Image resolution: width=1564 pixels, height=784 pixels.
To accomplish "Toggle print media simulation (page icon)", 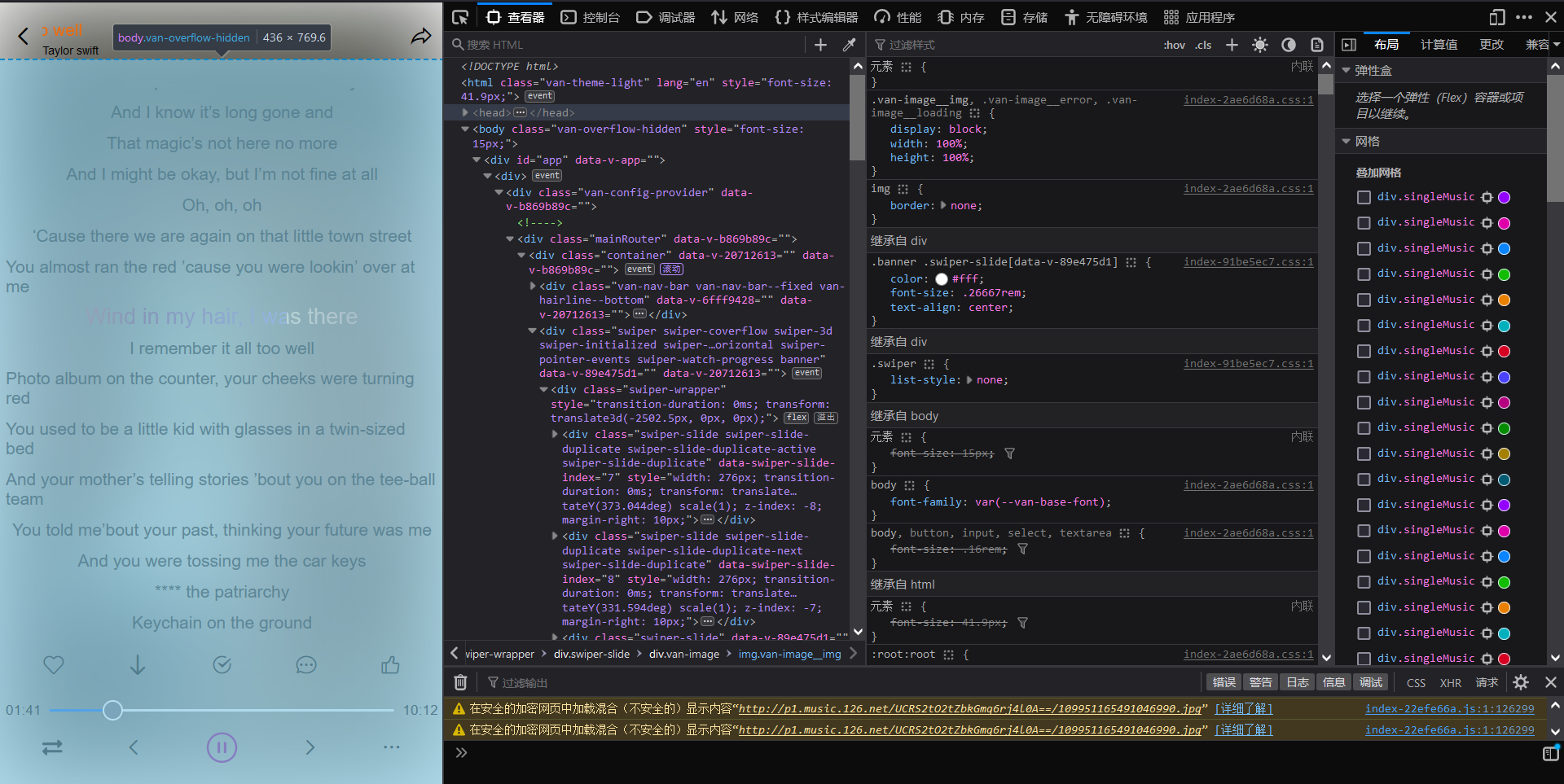I will pyautogui.click(x=1317, y=45).
